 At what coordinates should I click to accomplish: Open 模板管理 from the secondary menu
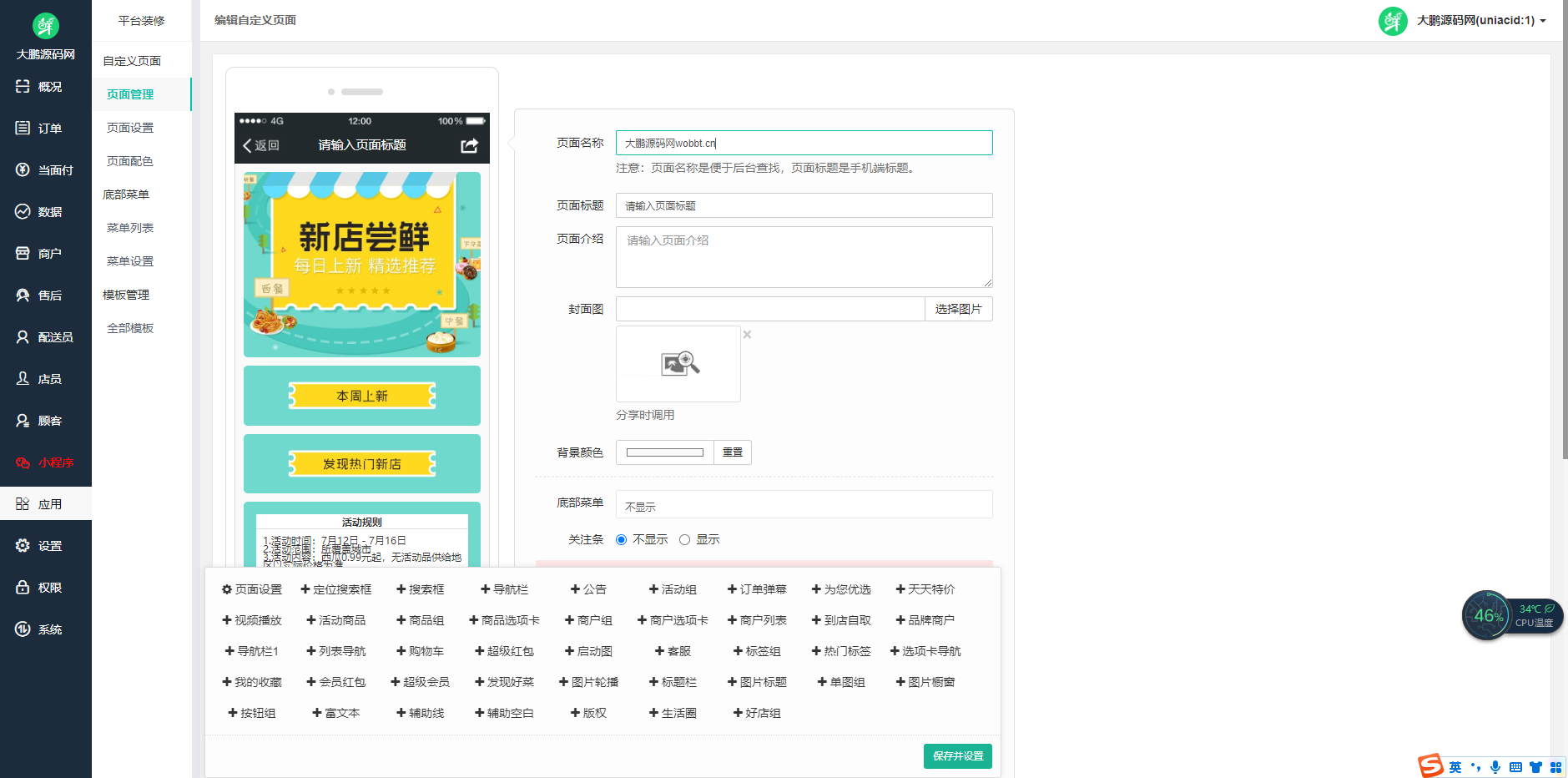(x=127, y=294)
